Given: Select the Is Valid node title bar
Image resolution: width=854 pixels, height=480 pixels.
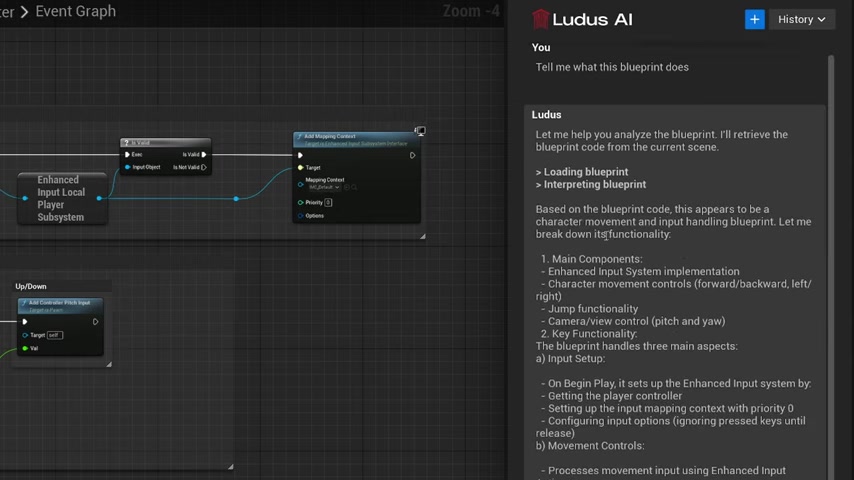Looking at the screenshot, I should 166,143.
